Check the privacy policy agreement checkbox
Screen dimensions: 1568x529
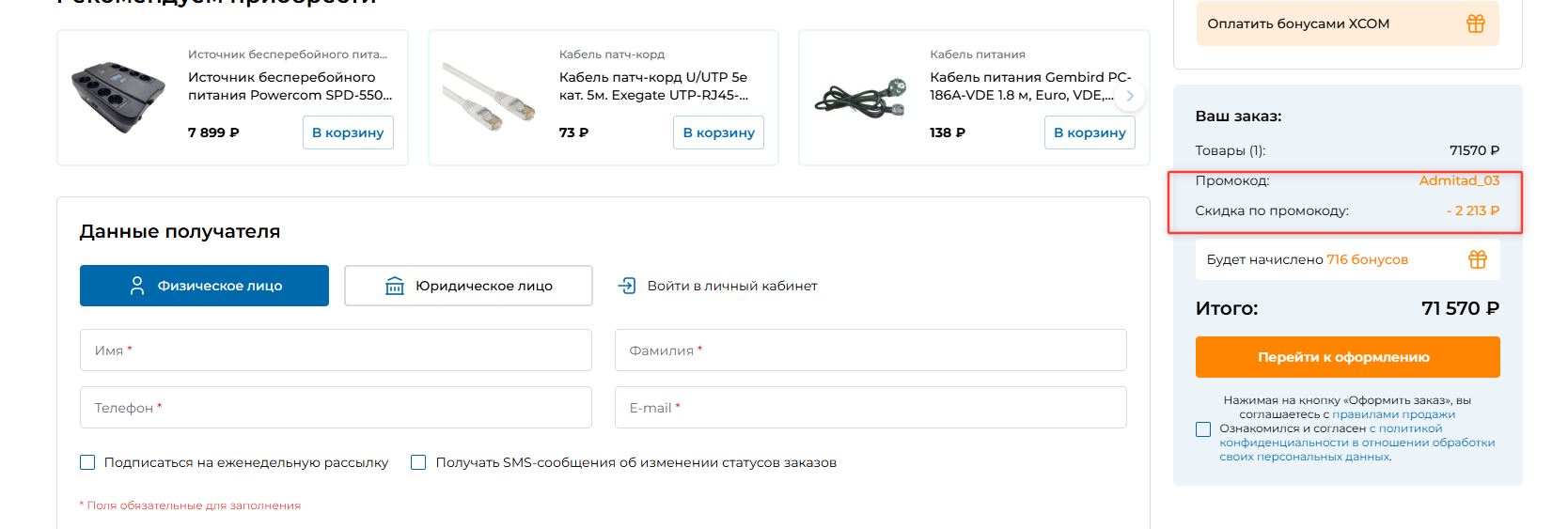click(1203, 429)
